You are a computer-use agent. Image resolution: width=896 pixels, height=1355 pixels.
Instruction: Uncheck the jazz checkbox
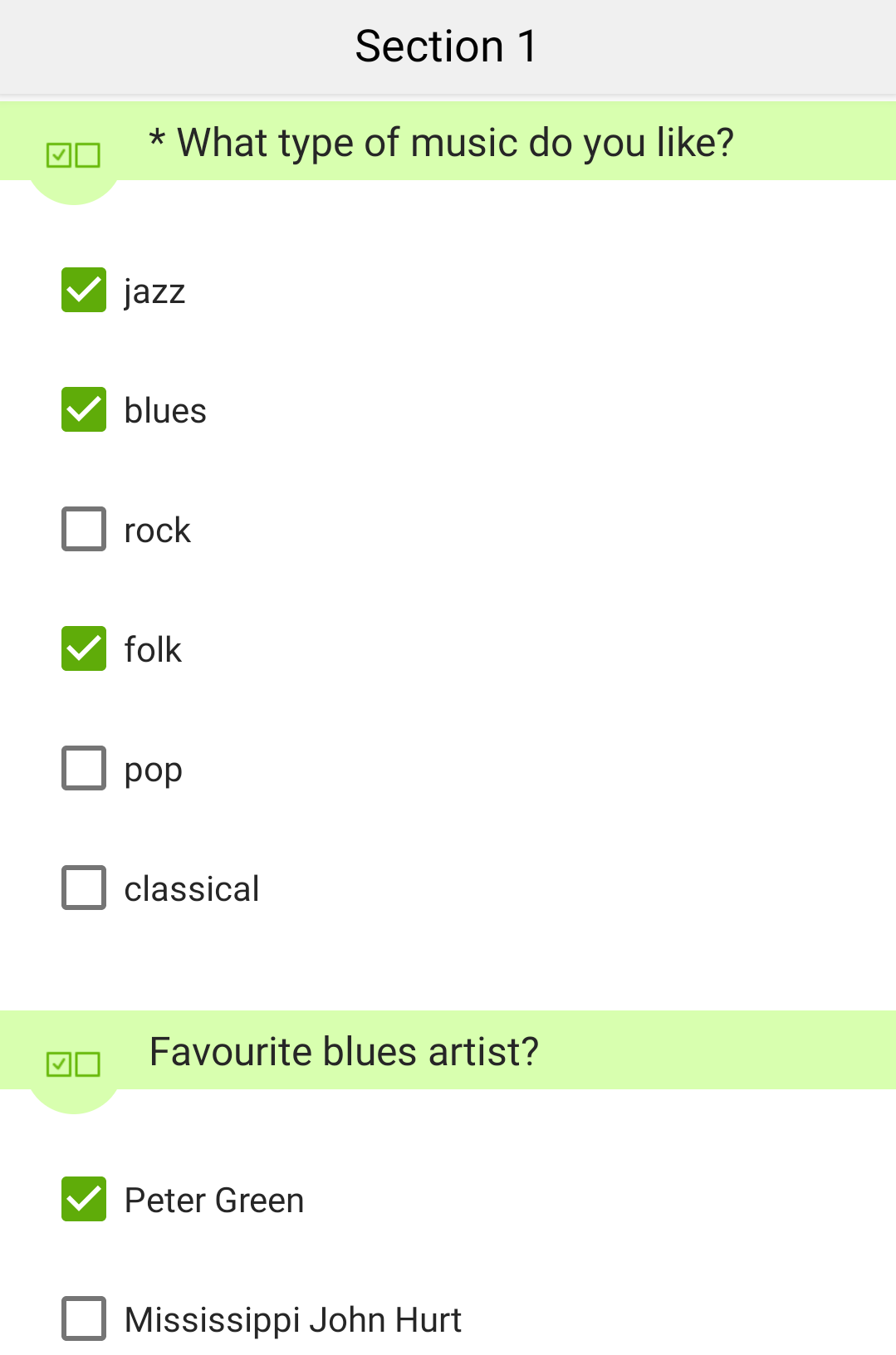84,290
